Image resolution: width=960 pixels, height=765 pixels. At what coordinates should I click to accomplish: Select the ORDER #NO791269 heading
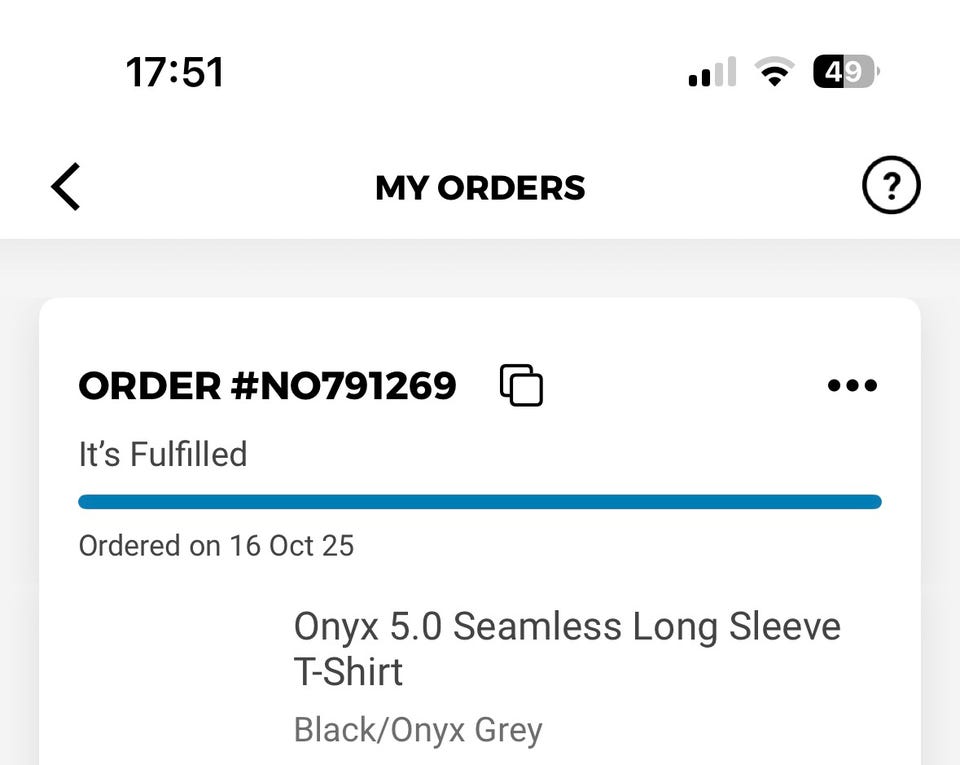(267, 386)
